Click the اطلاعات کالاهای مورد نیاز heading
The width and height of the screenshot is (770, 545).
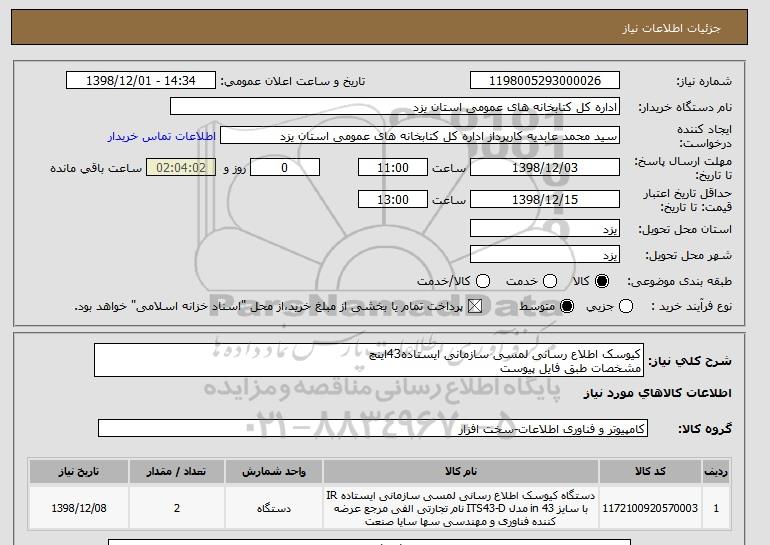coord(658,393)
